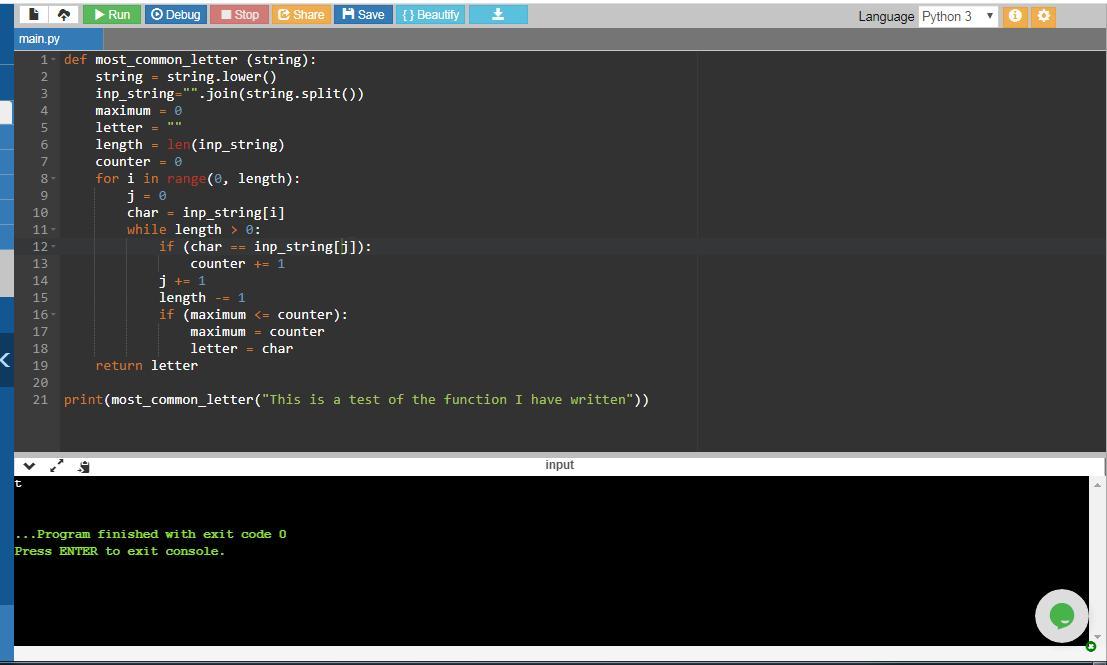Open the green chat bubble
This screenshot has width=1107, height=665.
click(x=1061, y=616)
